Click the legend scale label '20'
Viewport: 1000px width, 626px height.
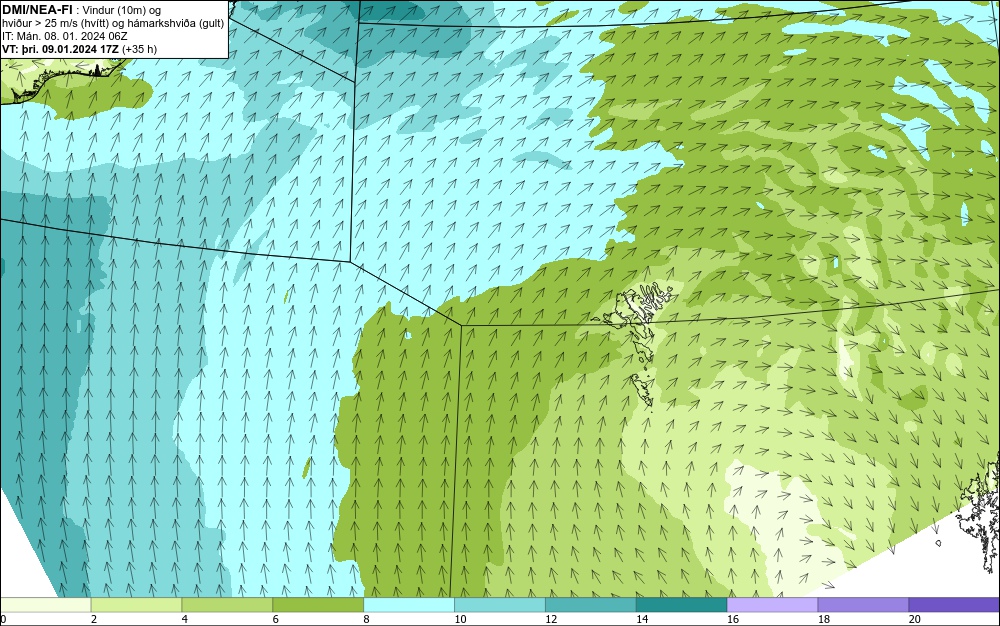tap(915, 619)
